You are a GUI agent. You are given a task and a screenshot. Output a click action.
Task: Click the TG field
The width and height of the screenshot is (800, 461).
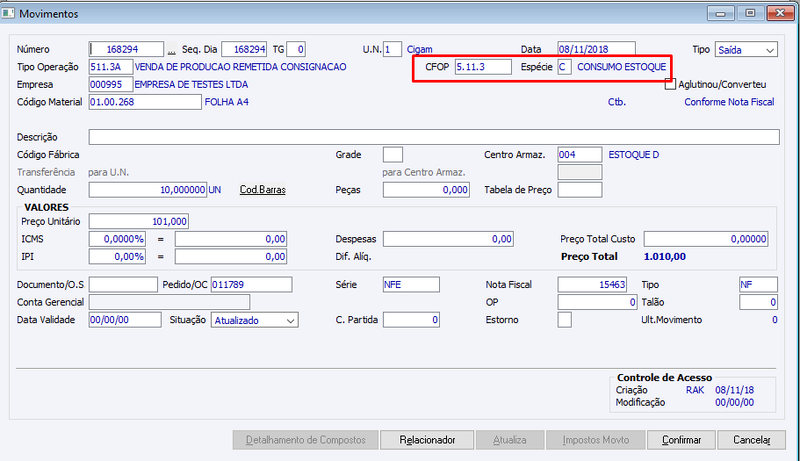click(296, 49)
